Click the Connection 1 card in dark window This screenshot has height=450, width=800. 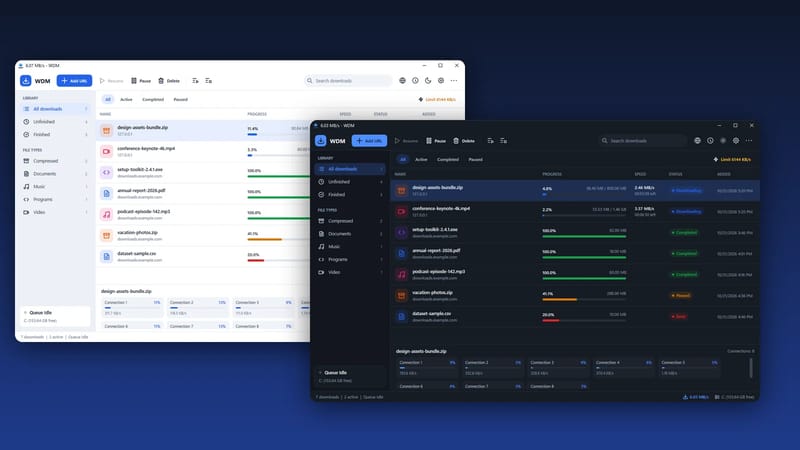pos(428,368)
